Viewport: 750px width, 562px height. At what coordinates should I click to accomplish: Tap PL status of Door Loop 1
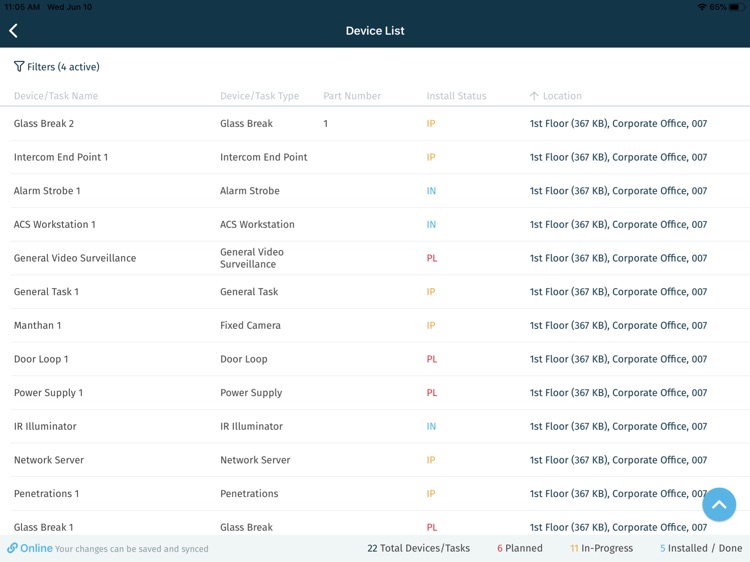point(432,359)
